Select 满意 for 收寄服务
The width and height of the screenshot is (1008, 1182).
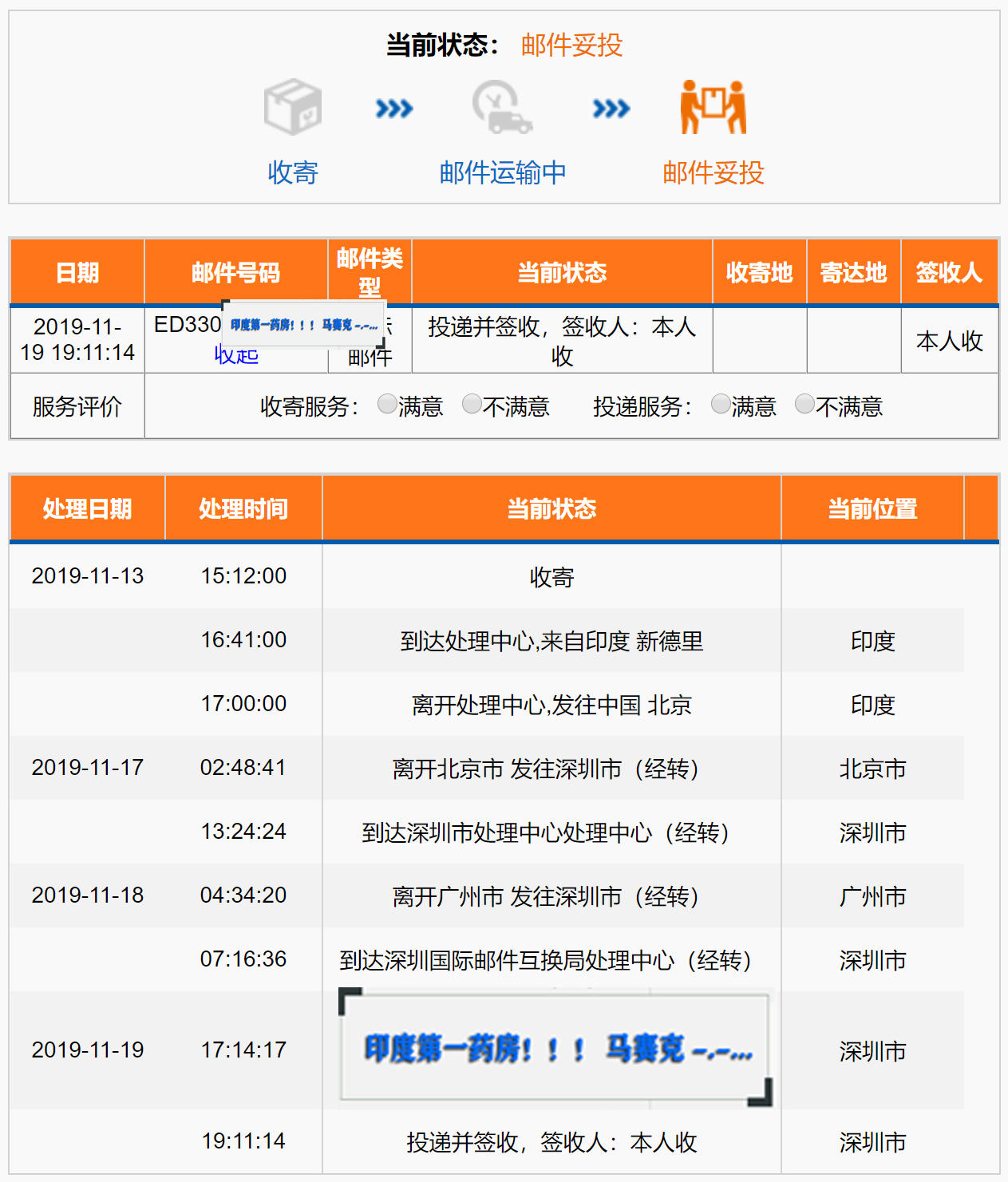click(387, 405)
